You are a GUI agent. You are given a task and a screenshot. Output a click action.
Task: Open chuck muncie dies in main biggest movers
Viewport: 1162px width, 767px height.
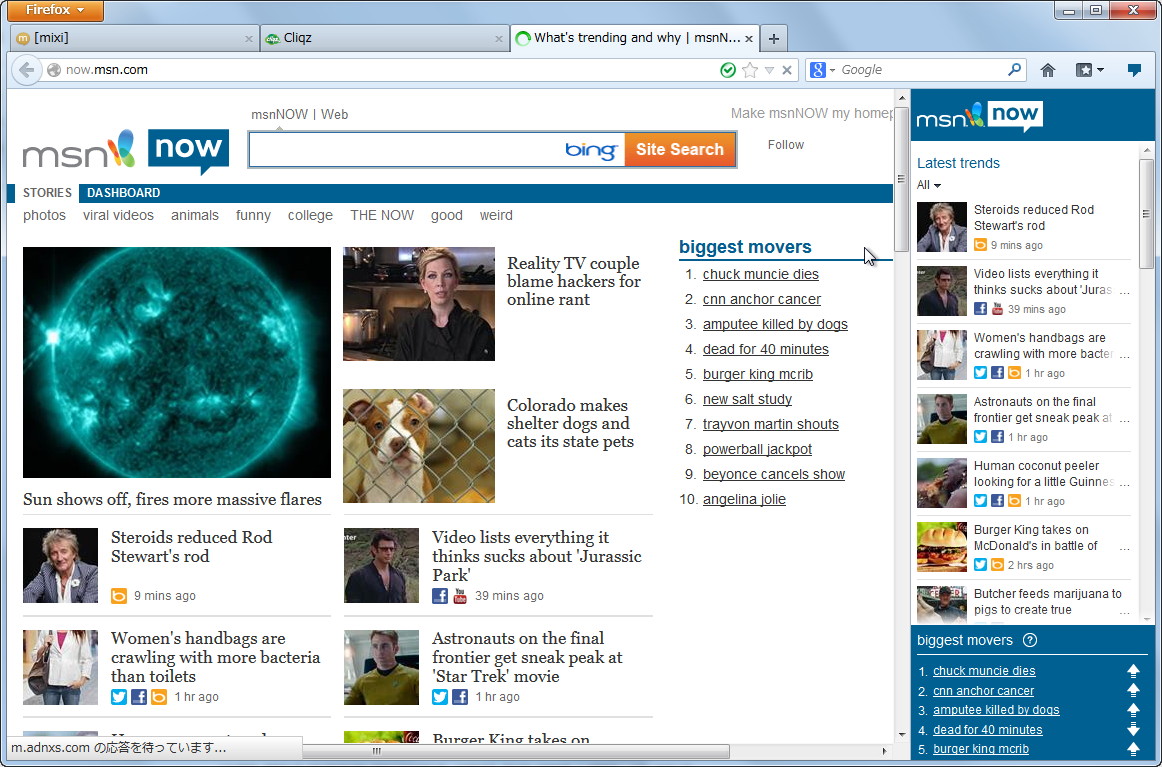(x=760, y=274)
